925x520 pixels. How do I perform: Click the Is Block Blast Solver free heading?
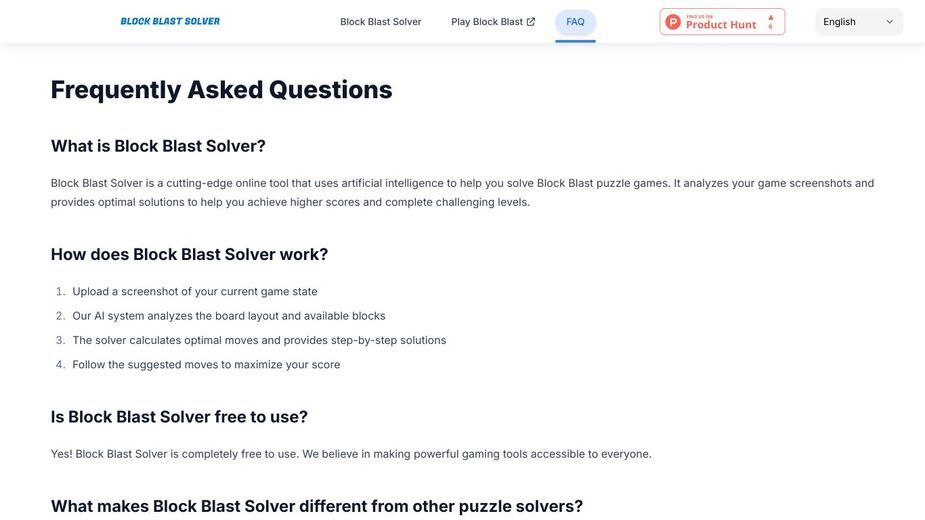click(179, 417)
